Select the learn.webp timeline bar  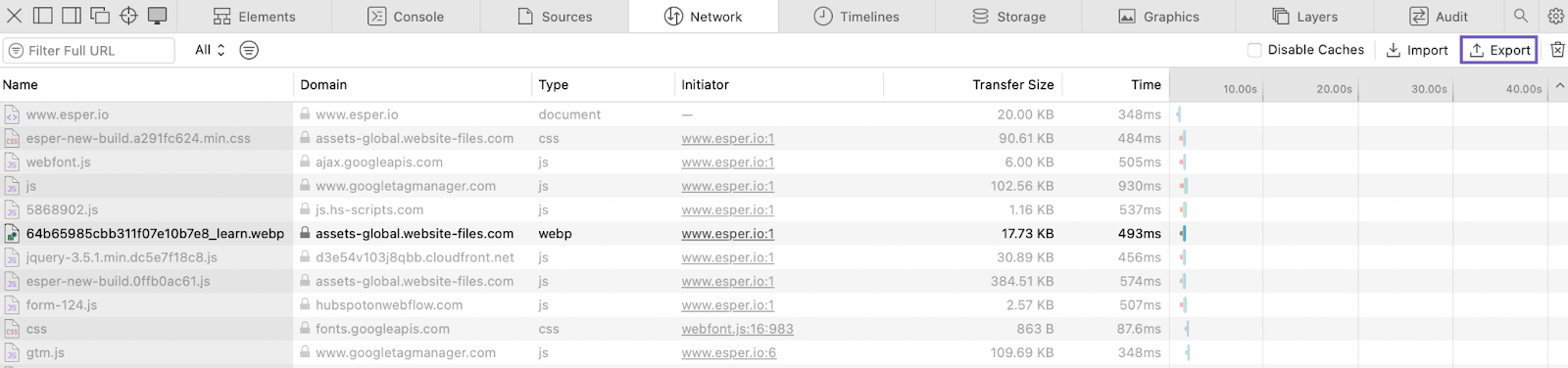tap(1183, 234)
